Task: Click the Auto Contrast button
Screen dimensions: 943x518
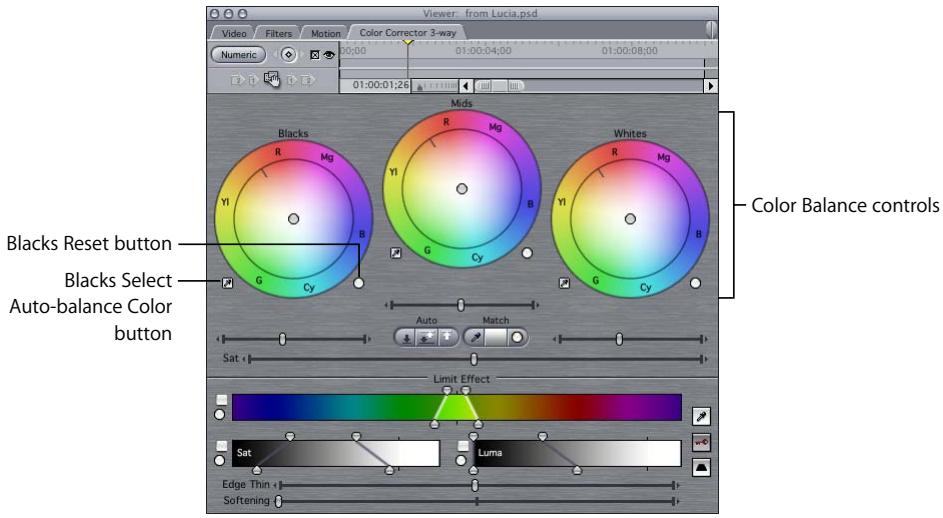Action: pyautogui.click(x=426, y=338)
